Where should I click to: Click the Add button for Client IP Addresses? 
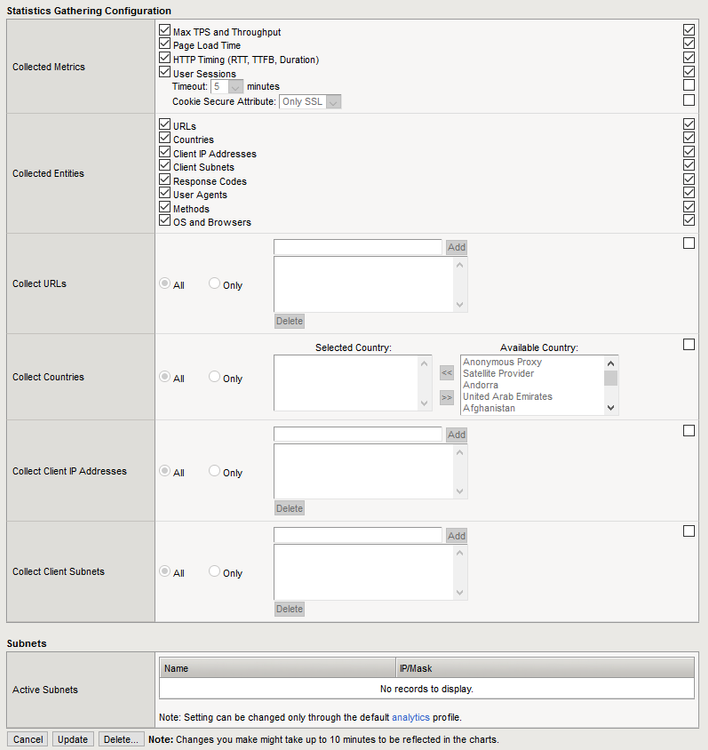point(456,435)
